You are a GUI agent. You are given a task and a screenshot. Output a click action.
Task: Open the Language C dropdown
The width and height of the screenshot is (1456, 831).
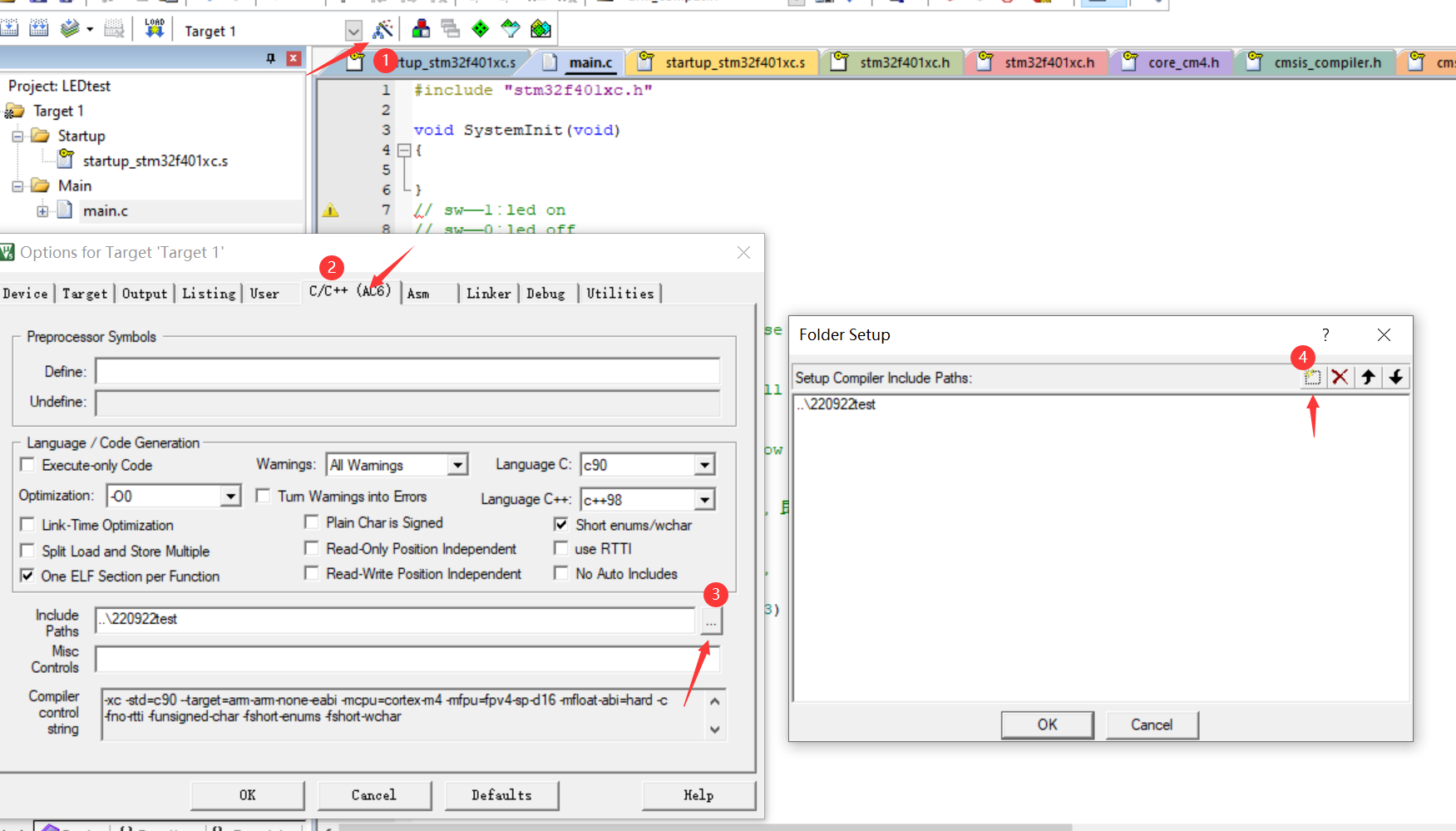[x=704, y=465]
